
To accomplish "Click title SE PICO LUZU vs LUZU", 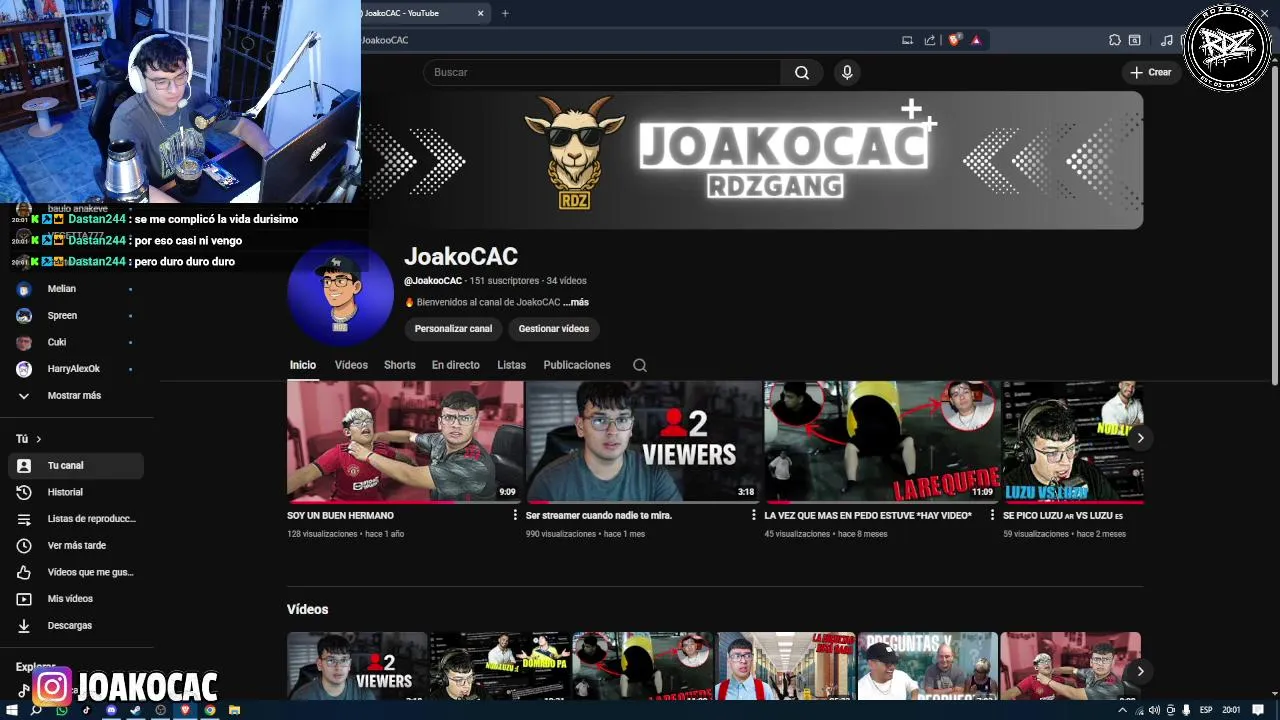I will click(1063, 516).
